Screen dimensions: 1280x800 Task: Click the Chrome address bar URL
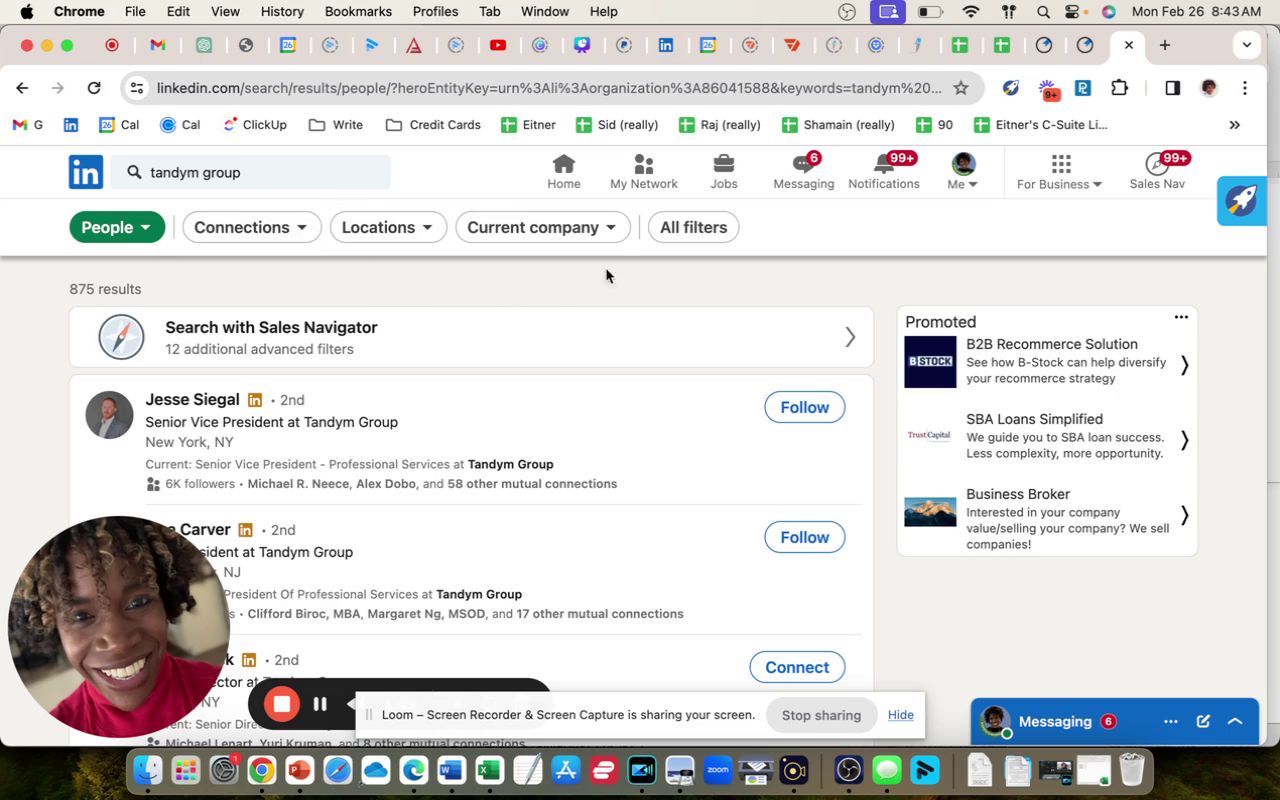click(x=549, y=88)
